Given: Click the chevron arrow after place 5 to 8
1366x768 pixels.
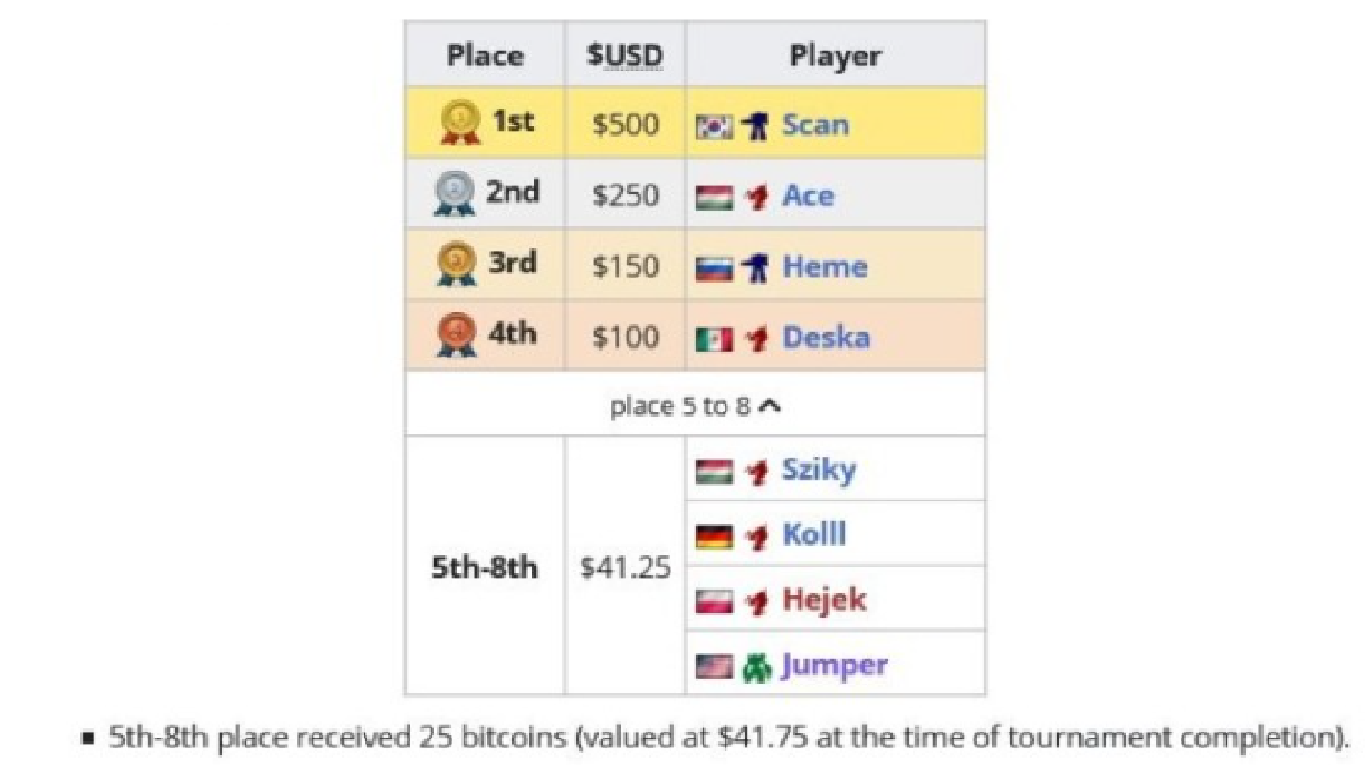Looking at the screenshot, I should click(x=769, y=406).
